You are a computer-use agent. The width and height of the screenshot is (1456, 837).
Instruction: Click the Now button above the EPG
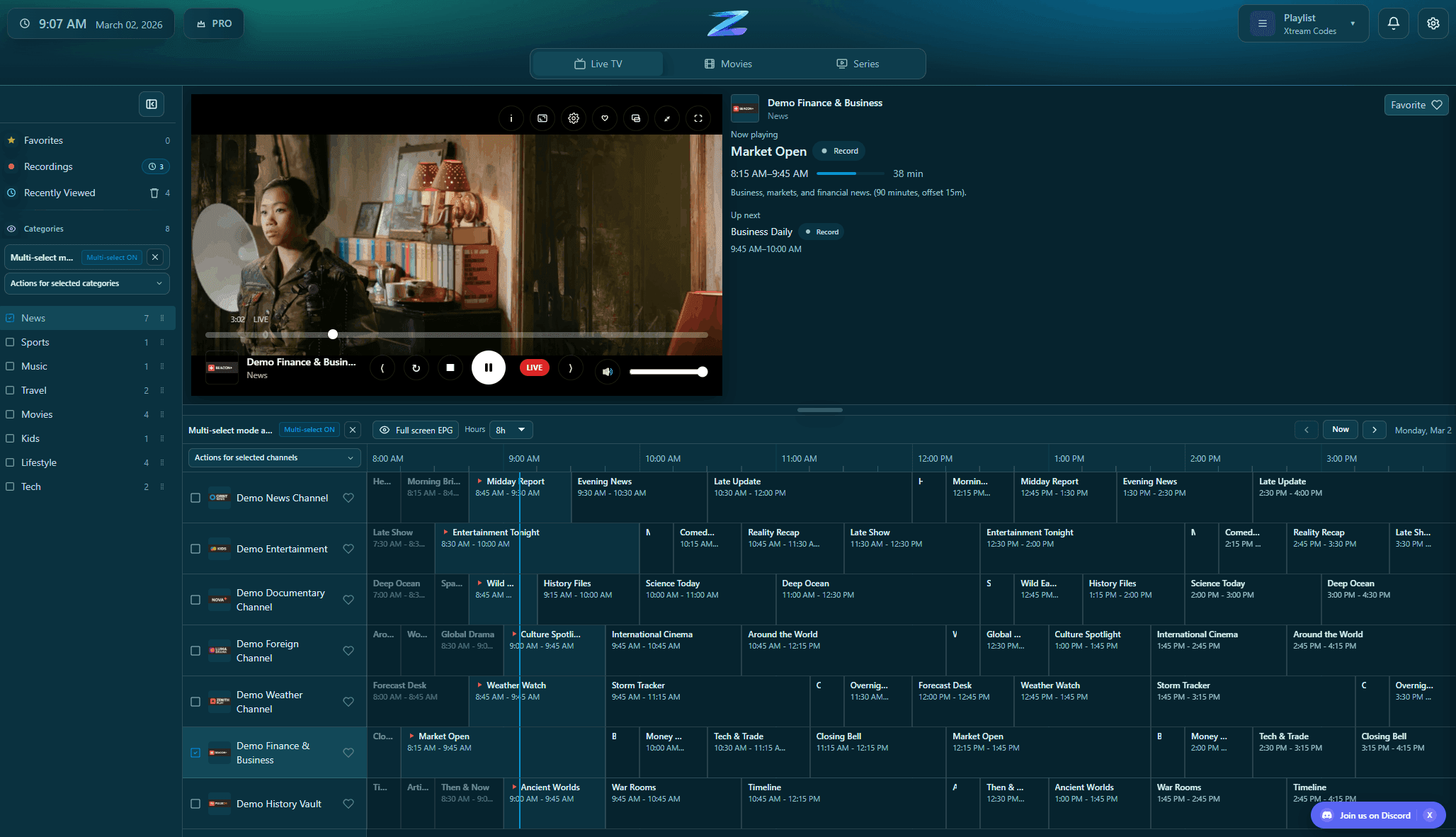tap(1340, 429)
